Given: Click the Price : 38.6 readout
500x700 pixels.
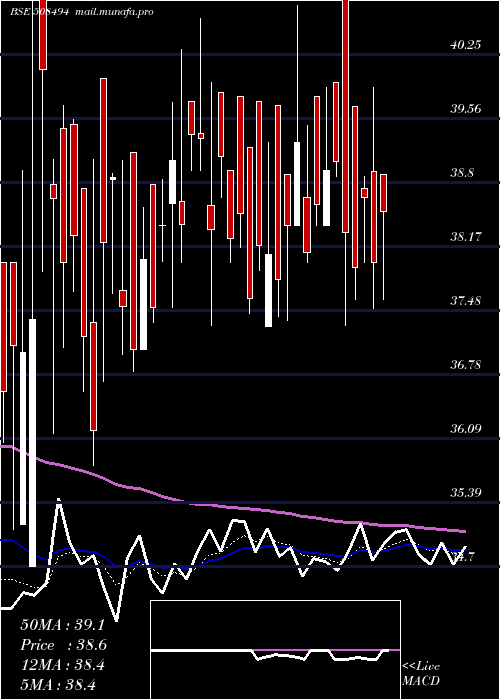Looking at the screenshot, I should 62,645.
